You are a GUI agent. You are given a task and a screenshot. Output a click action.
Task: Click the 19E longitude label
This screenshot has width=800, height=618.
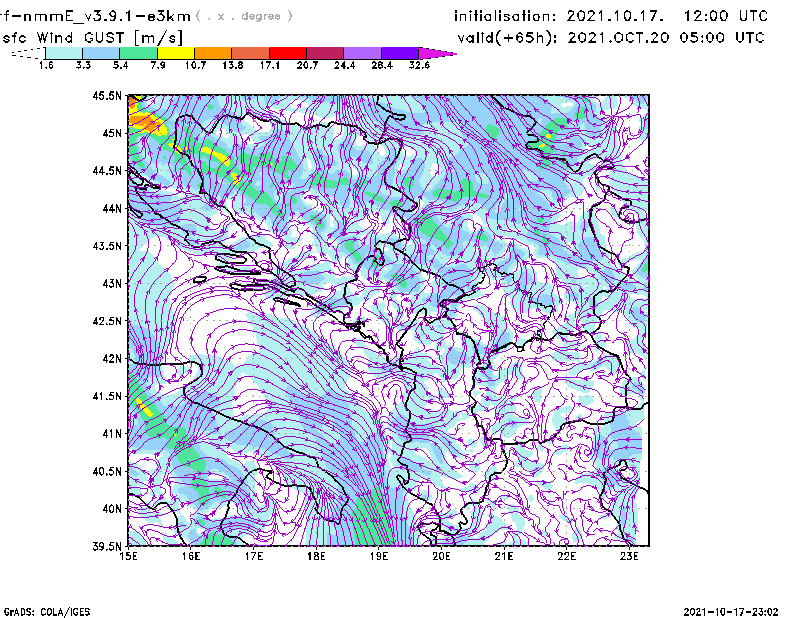tap(379, 556)
